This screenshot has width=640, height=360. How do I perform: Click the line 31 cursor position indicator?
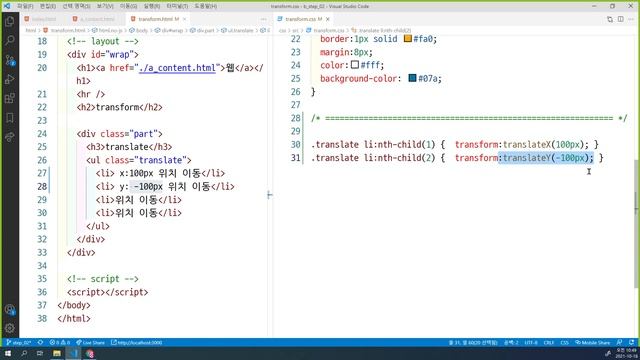tap(473, 343)
